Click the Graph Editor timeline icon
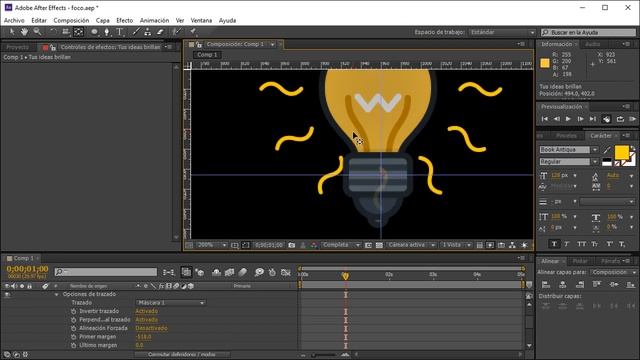The width and height of the screenshot is (640, 360). click(x=286, y=272)
